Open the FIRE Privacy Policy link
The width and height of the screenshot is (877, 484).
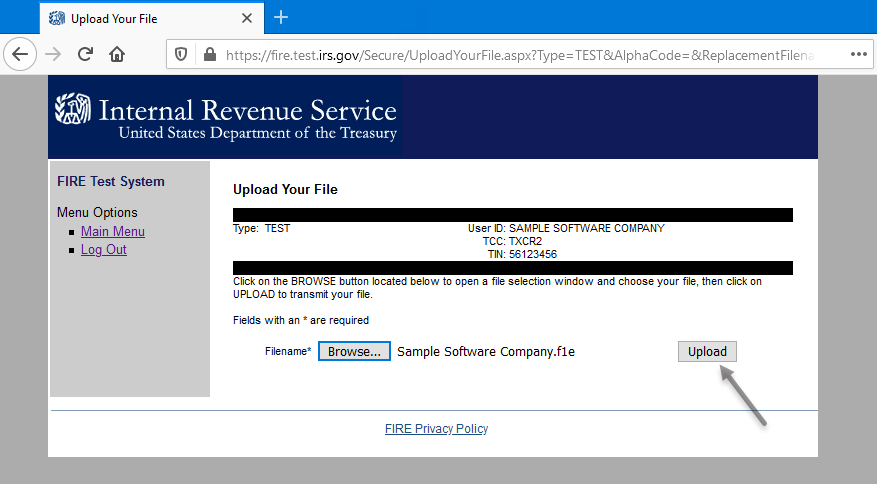[436, 429]
